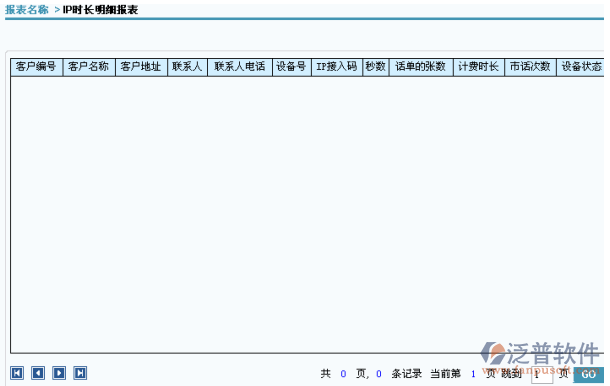Select the 市话次数 column header
610x386 pixels.
coord(530,67)
